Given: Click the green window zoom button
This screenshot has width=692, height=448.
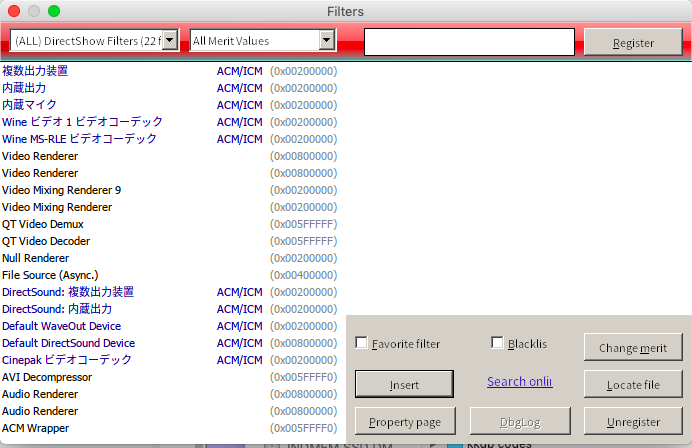Looking at the screenshot, I should (54, 11).
